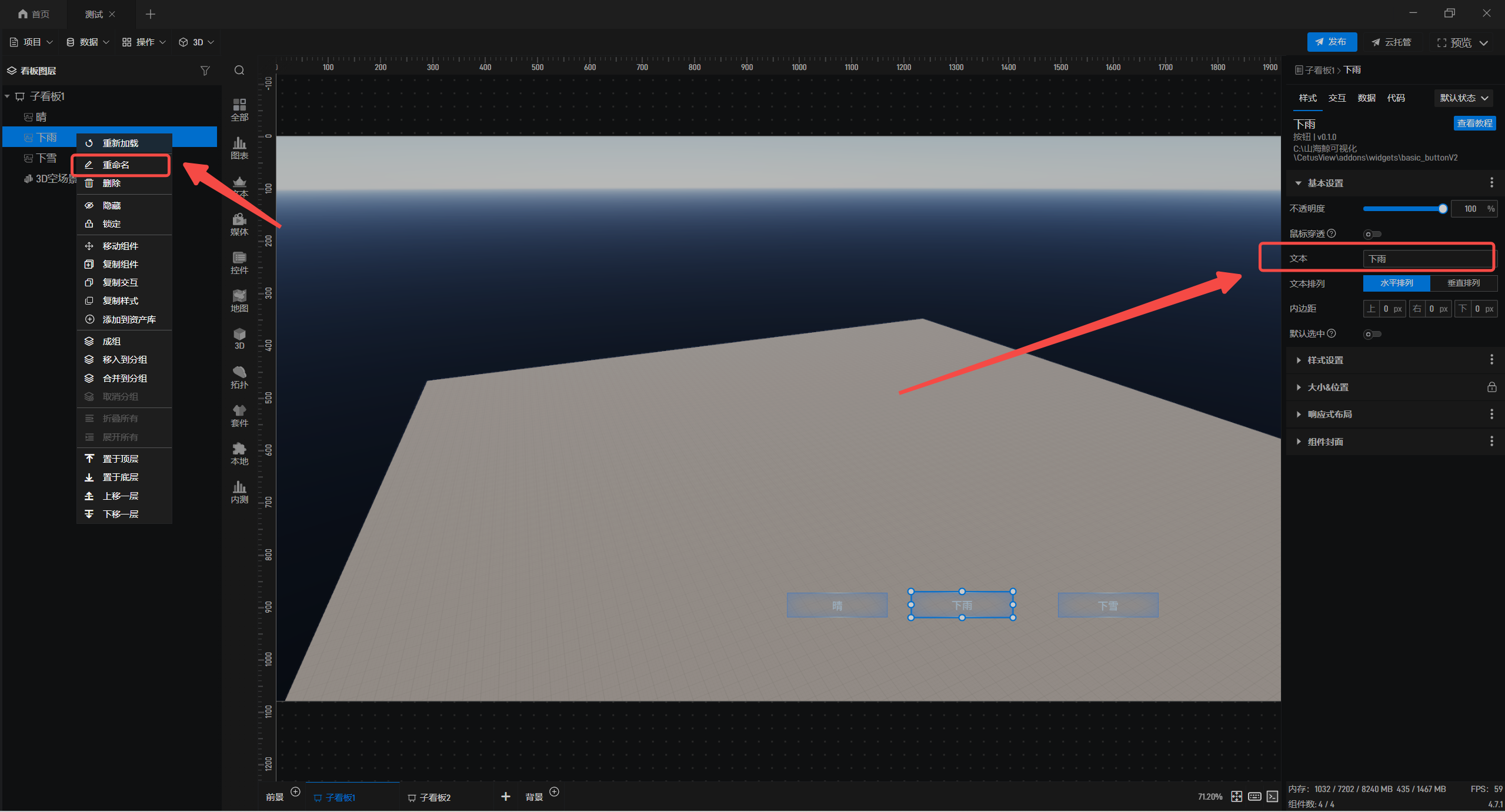Open the 默认状态 dropdown
This screenshot has width=1505, height=812.
click(x=1463, y=98)
